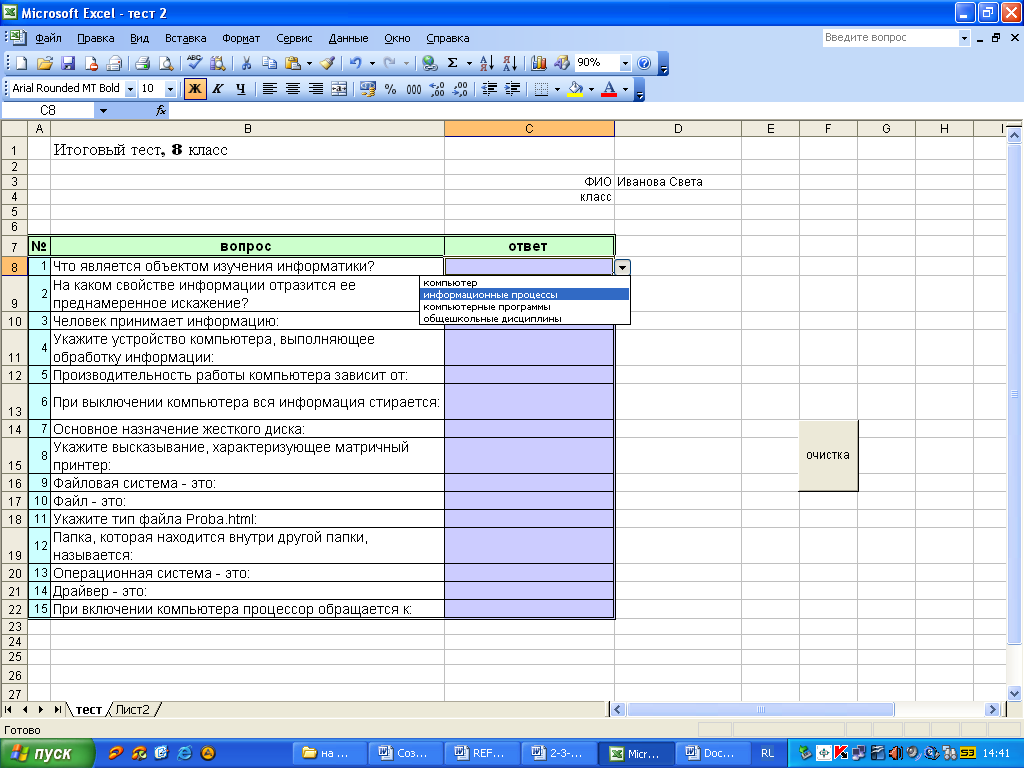Click the New workbook icon
This screenshot has height=768, width=1024.
click(22, 63)
